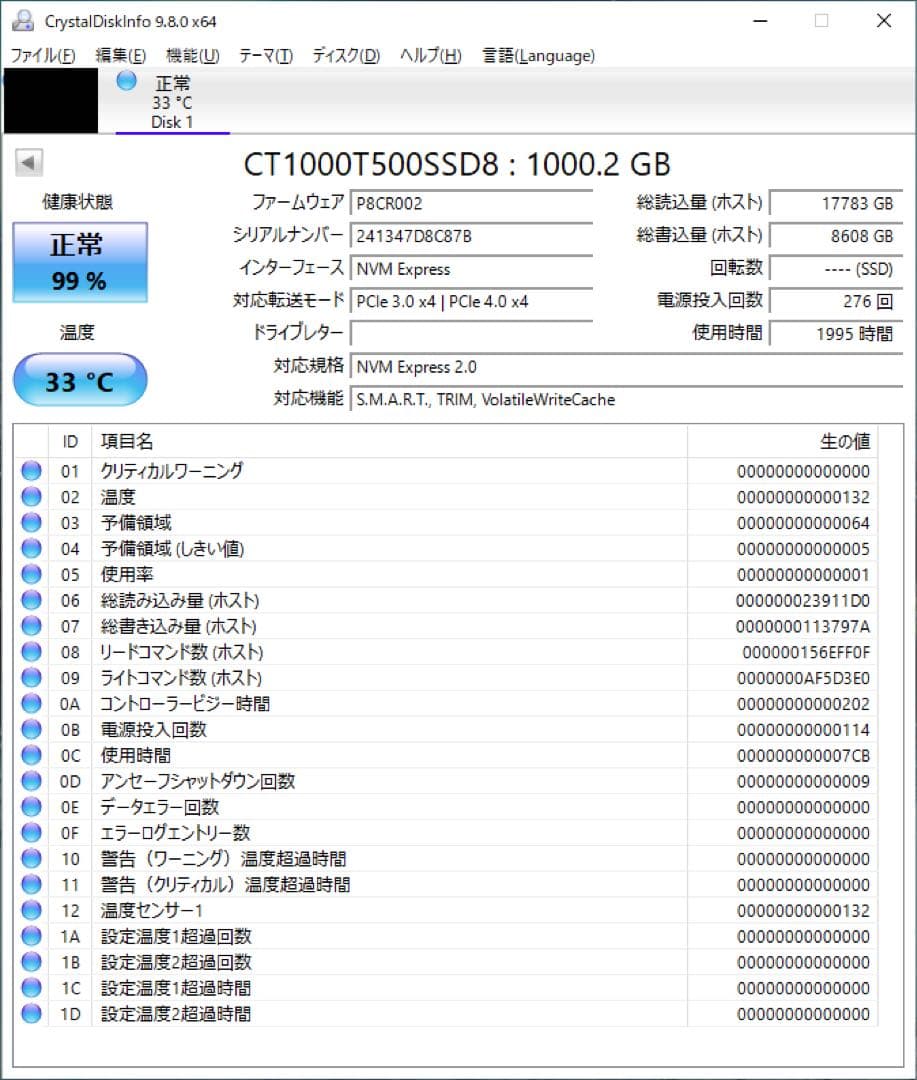Viewport: 917px width, 1080px height.
Task: Open the ファイル(F) menu
Action: pos(43,55)
